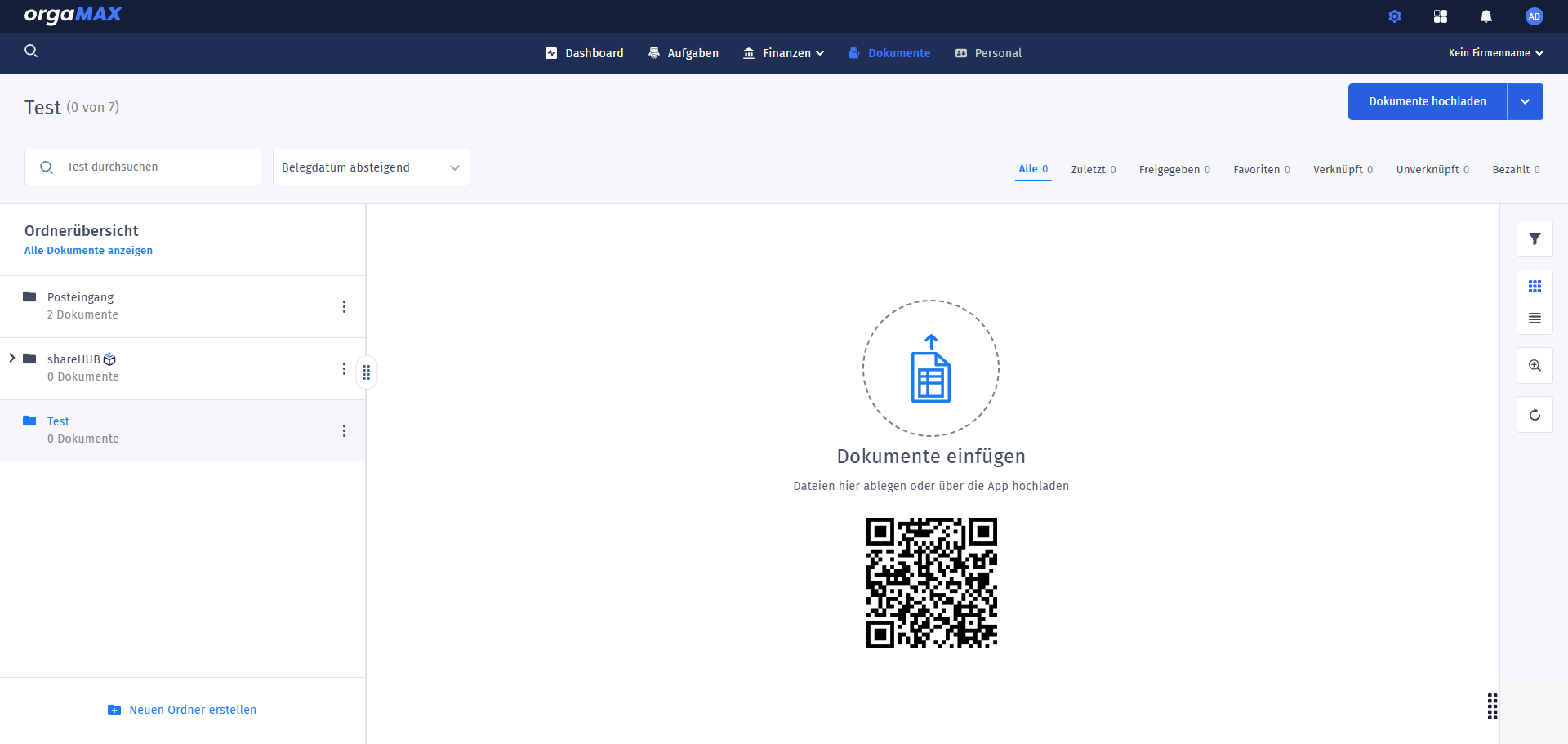This screenshot has height=744, width=1568.
Task: Select the Favoriten tab
Action: coord(1262,169)
